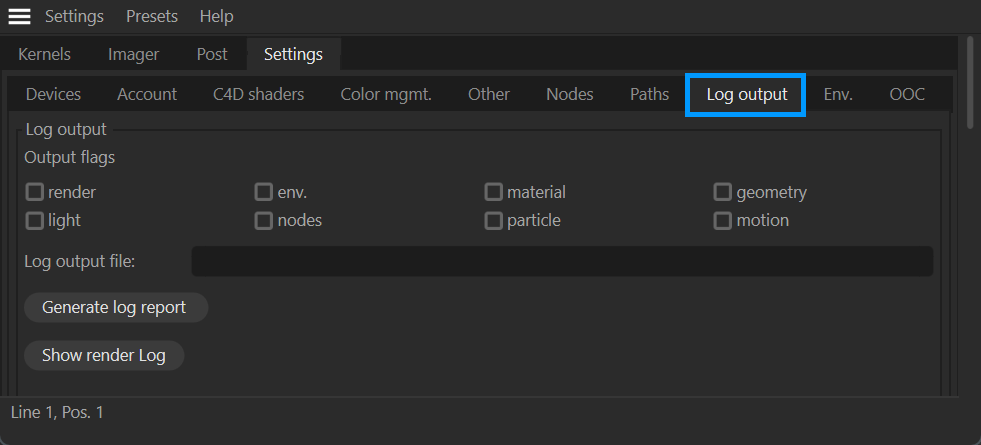Enable the render output flag
Image resolution: width=981 pixels, height=445 pixels.
[x=35, y=192]
